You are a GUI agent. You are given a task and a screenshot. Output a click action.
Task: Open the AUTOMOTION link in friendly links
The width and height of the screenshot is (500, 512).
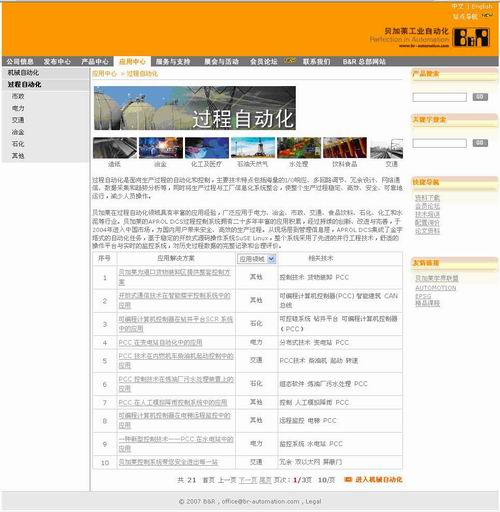coord(435,288)
